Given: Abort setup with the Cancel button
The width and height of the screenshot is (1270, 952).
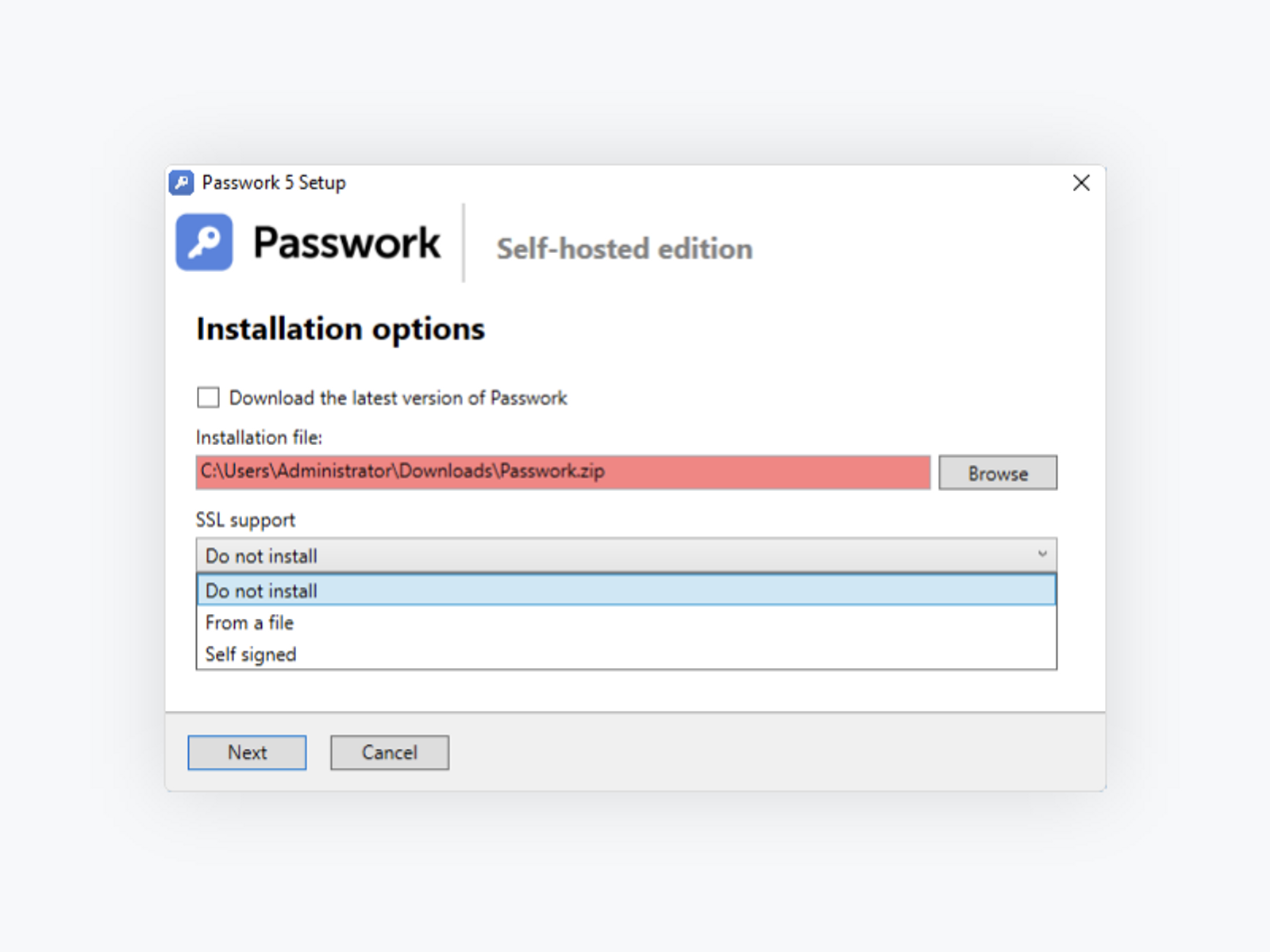Looking at the screenshot, I should point(389,752).
